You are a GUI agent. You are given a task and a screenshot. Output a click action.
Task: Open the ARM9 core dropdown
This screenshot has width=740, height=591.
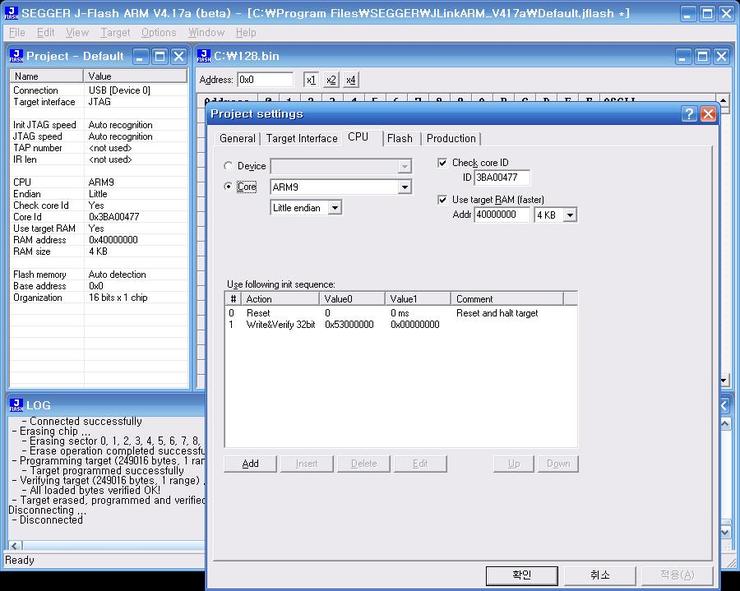[404, 187]
